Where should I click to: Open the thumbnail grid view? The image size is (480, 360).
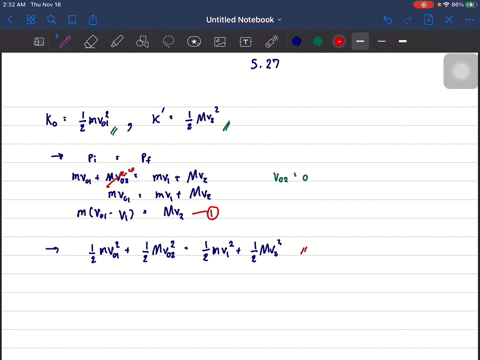coord(31,20)
